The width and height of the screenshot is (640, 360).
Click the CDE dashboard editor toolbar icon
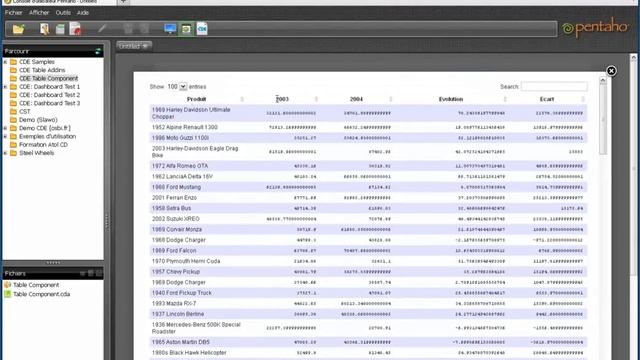(202, 29)
